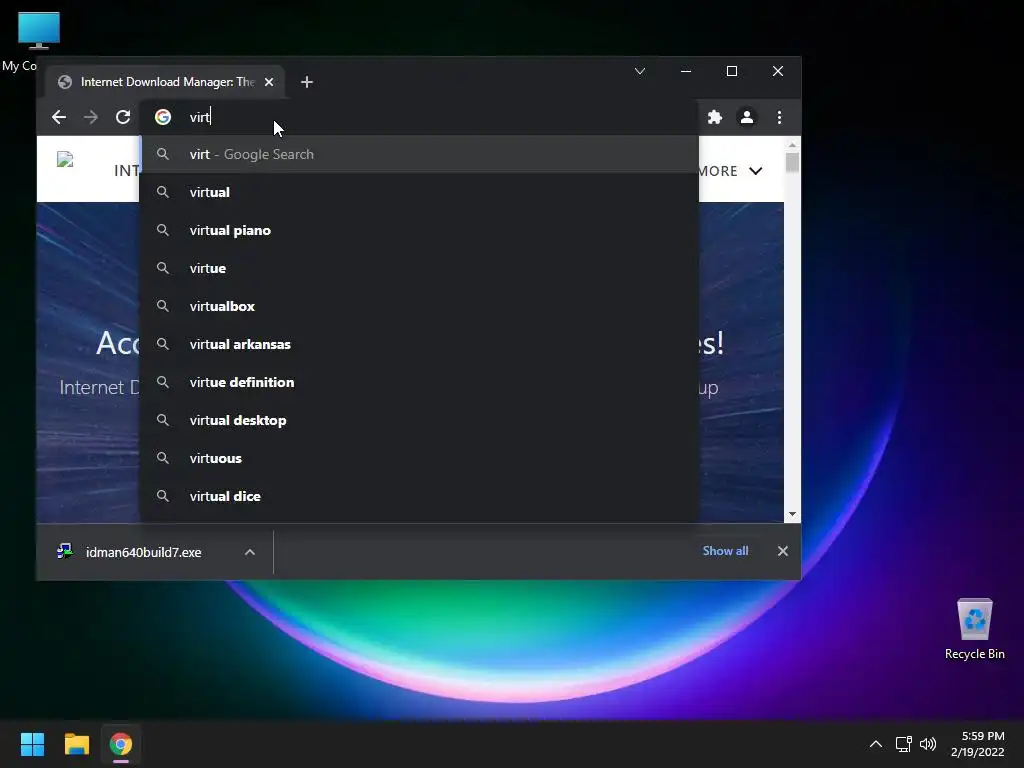Screen dimensions: 1024x768
Task: Click the Google logo in the address bar
Action: point(163,117)
